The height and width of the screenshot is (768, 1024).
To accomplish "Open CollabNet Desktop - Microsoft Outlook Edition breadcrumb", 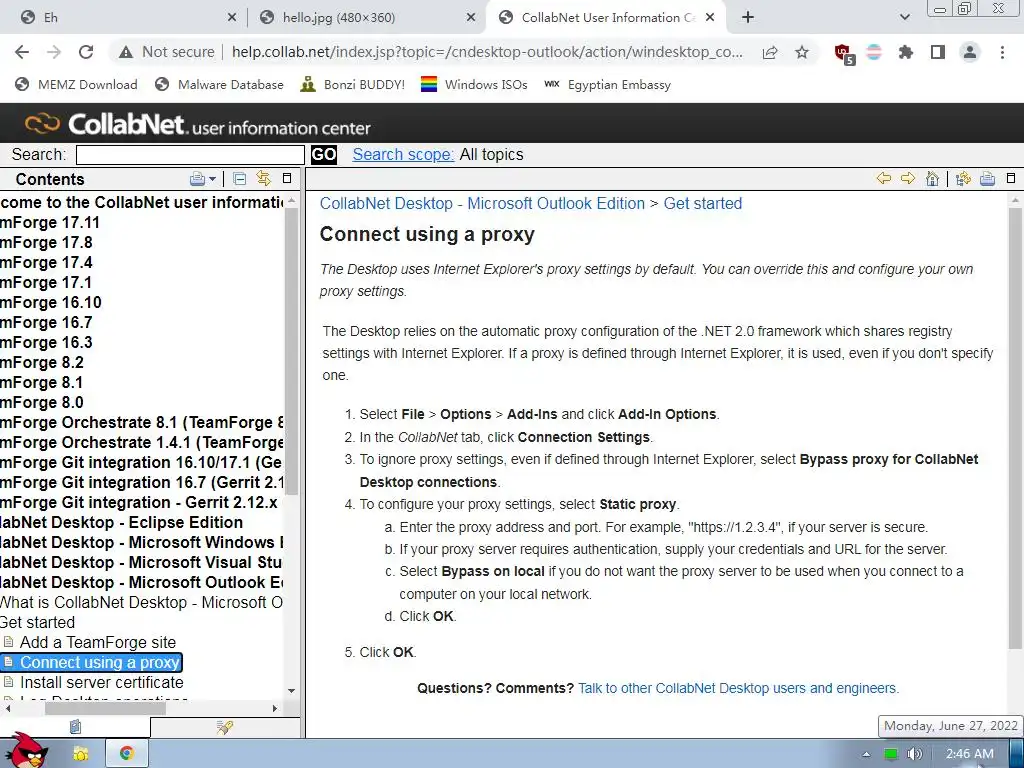I will (482, 204).
